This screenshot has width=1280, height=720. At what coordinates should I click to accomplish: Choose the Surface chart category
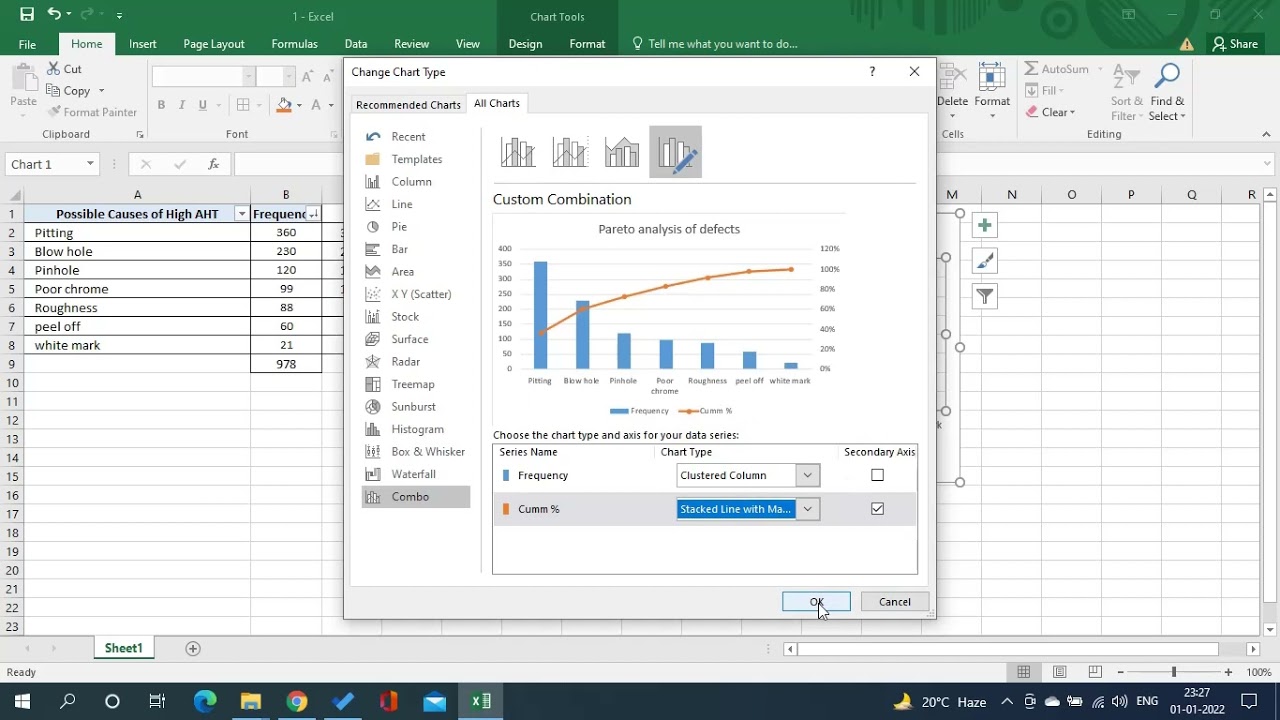tap(409, 339)
